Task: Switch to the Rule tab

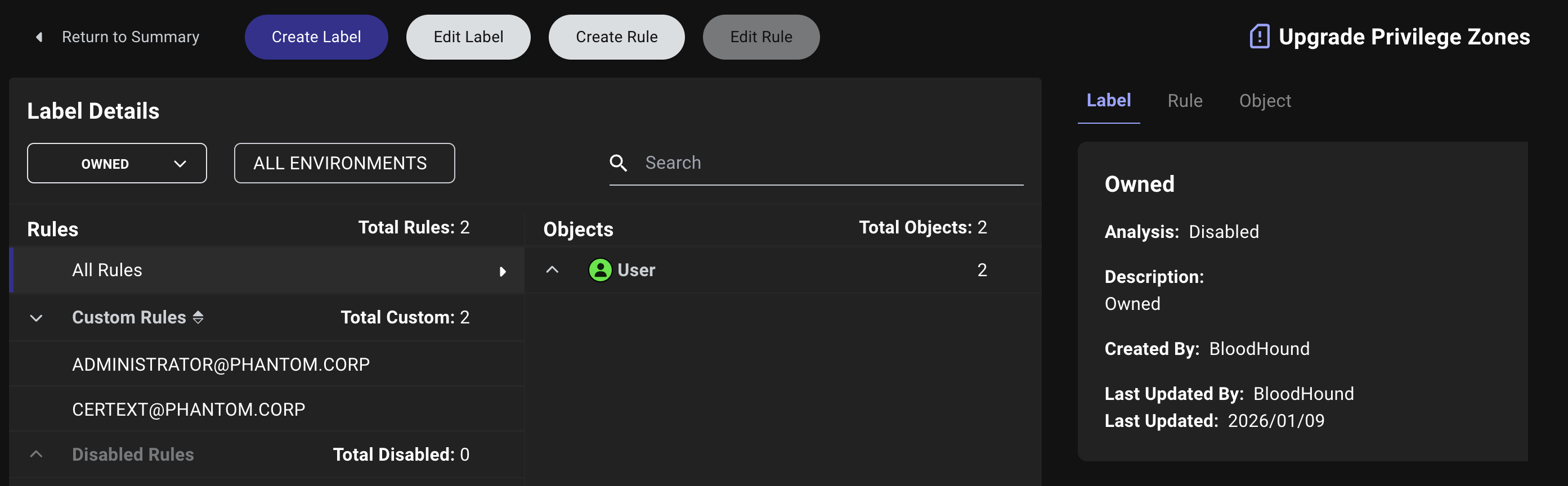Action: (x=1184, y=101)
